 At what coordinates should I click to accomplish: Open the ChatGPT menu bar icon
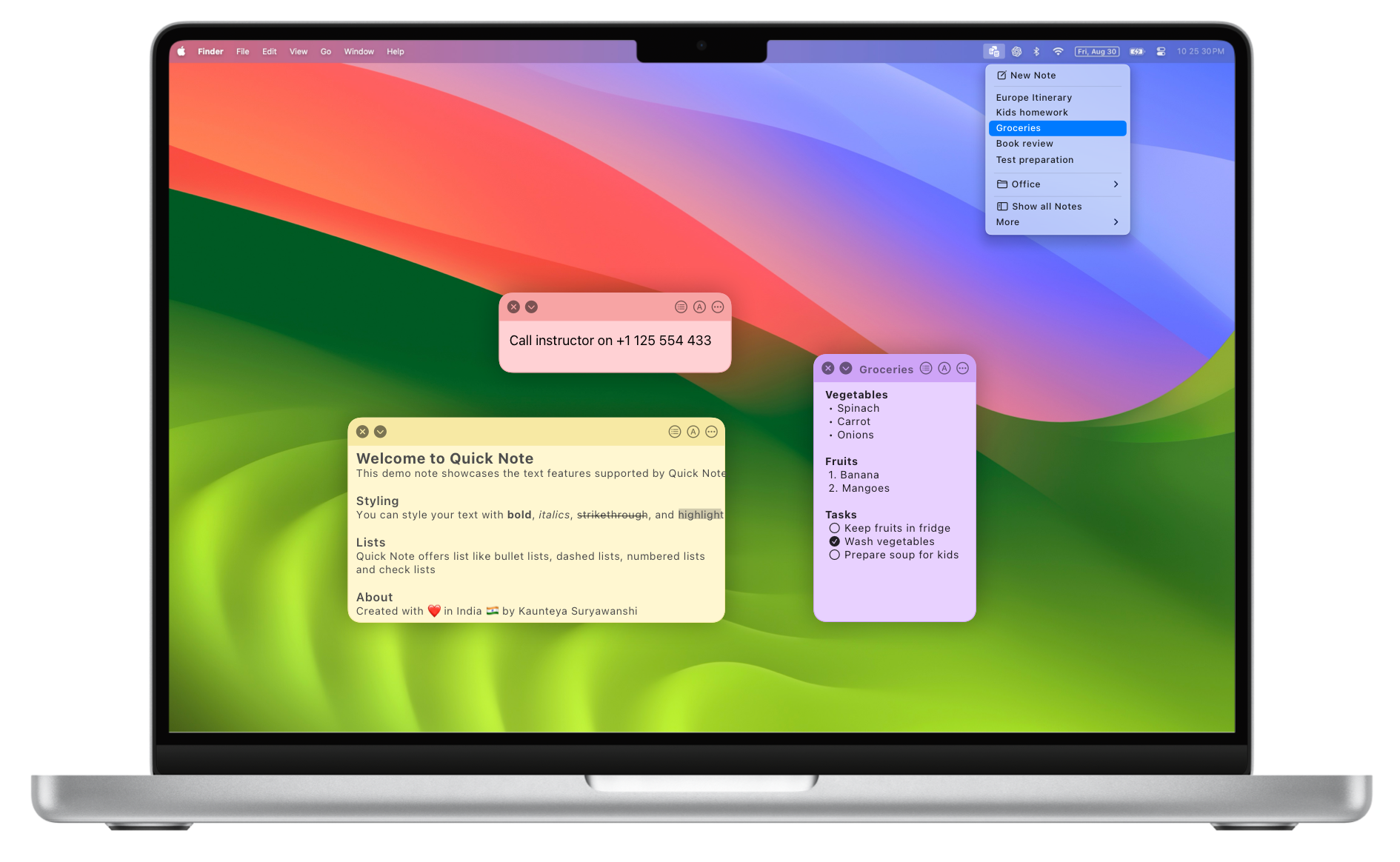1016,52
